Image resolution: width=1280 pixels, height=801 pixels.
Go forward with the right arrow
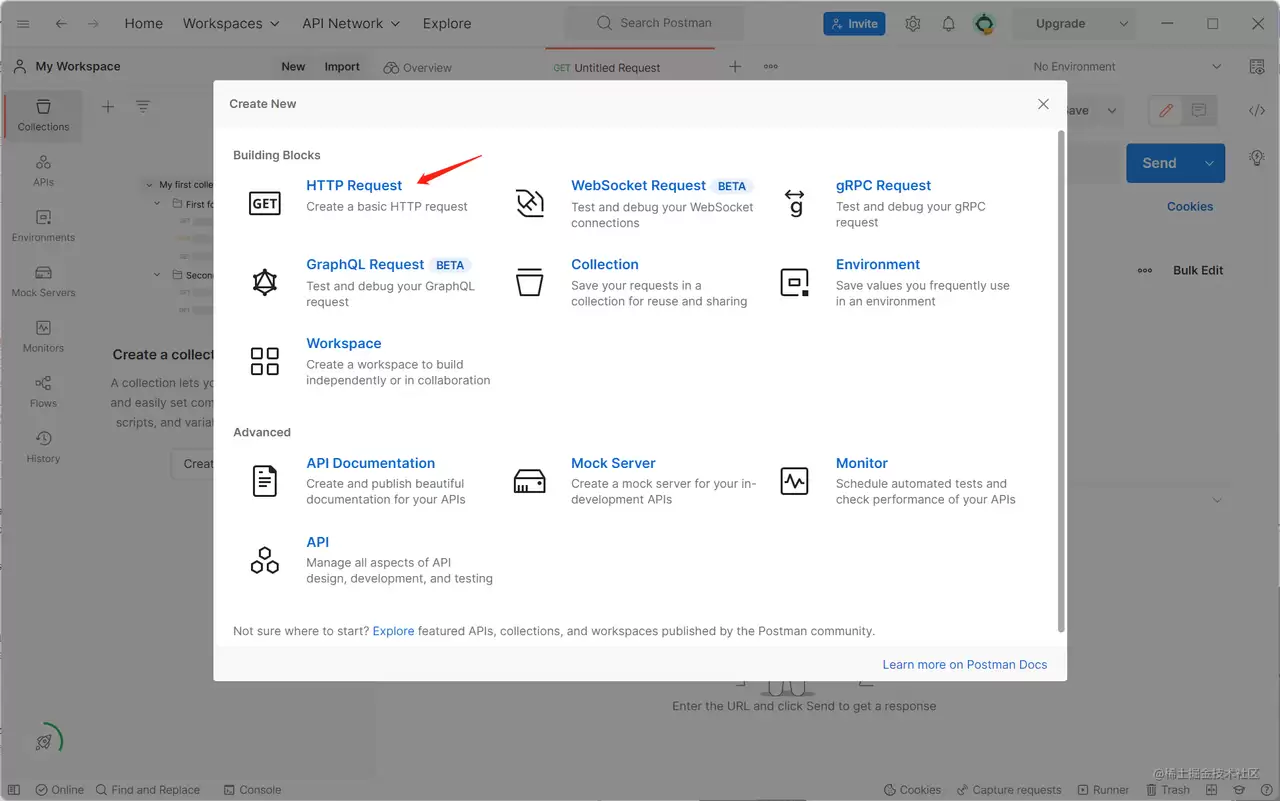[x=93, y=24]
